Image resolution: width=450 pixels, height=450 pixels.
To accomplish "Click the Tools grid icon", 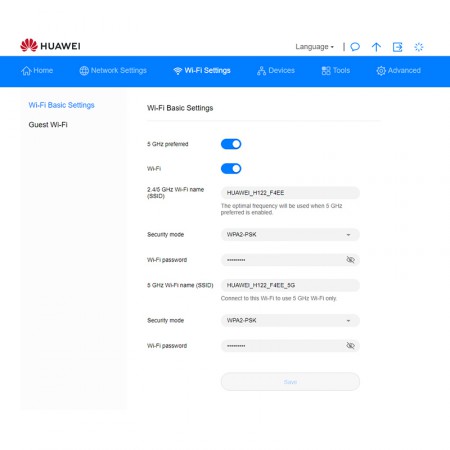I will [x=326, y=71].
